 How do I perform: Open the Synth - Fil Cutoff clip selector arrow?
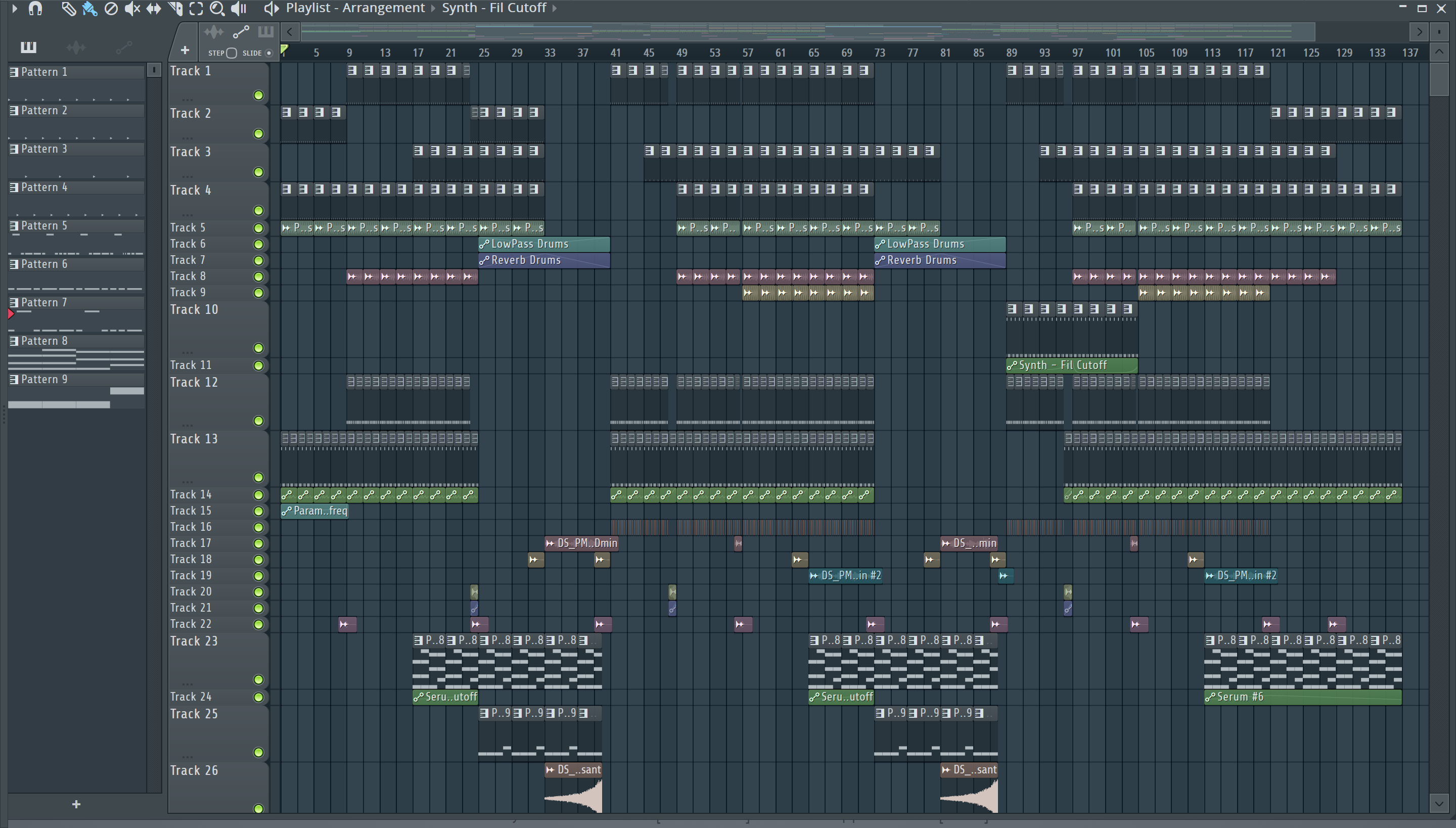pyautogui.click(x=555, y=9)
